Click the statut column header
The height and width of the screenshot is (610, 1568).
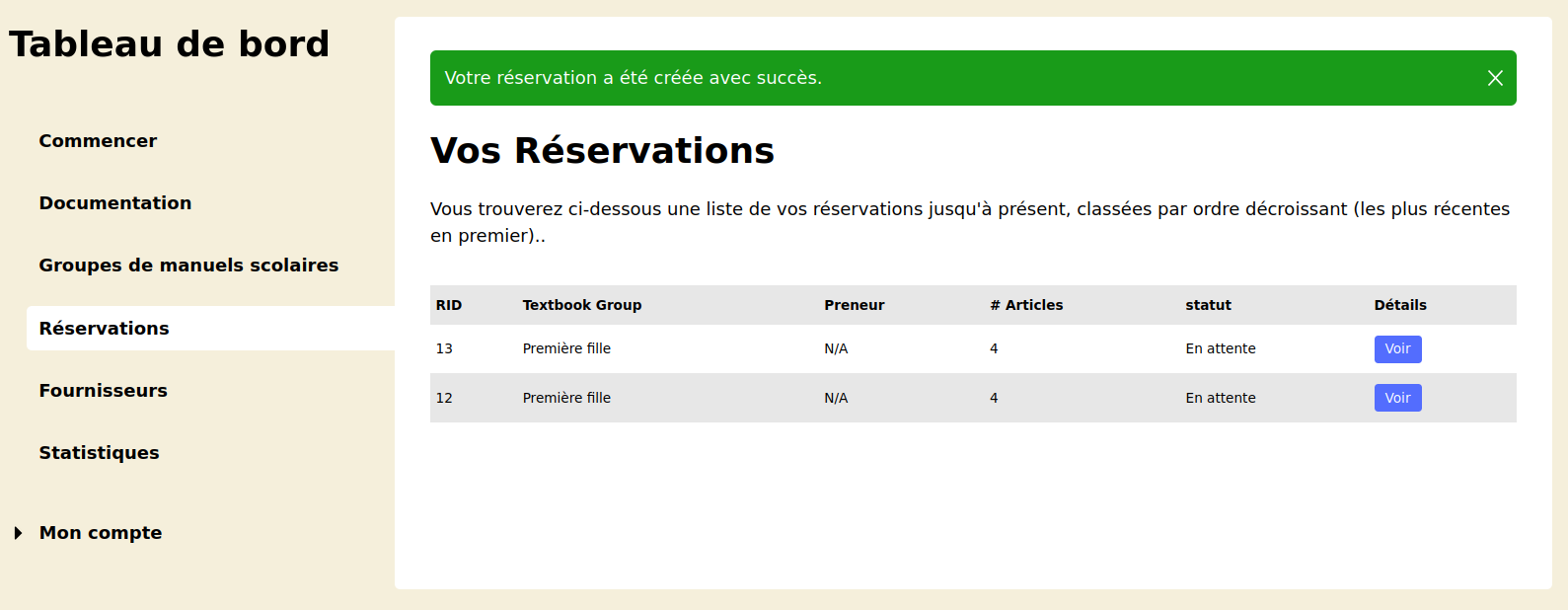(x=1208, y=305)
